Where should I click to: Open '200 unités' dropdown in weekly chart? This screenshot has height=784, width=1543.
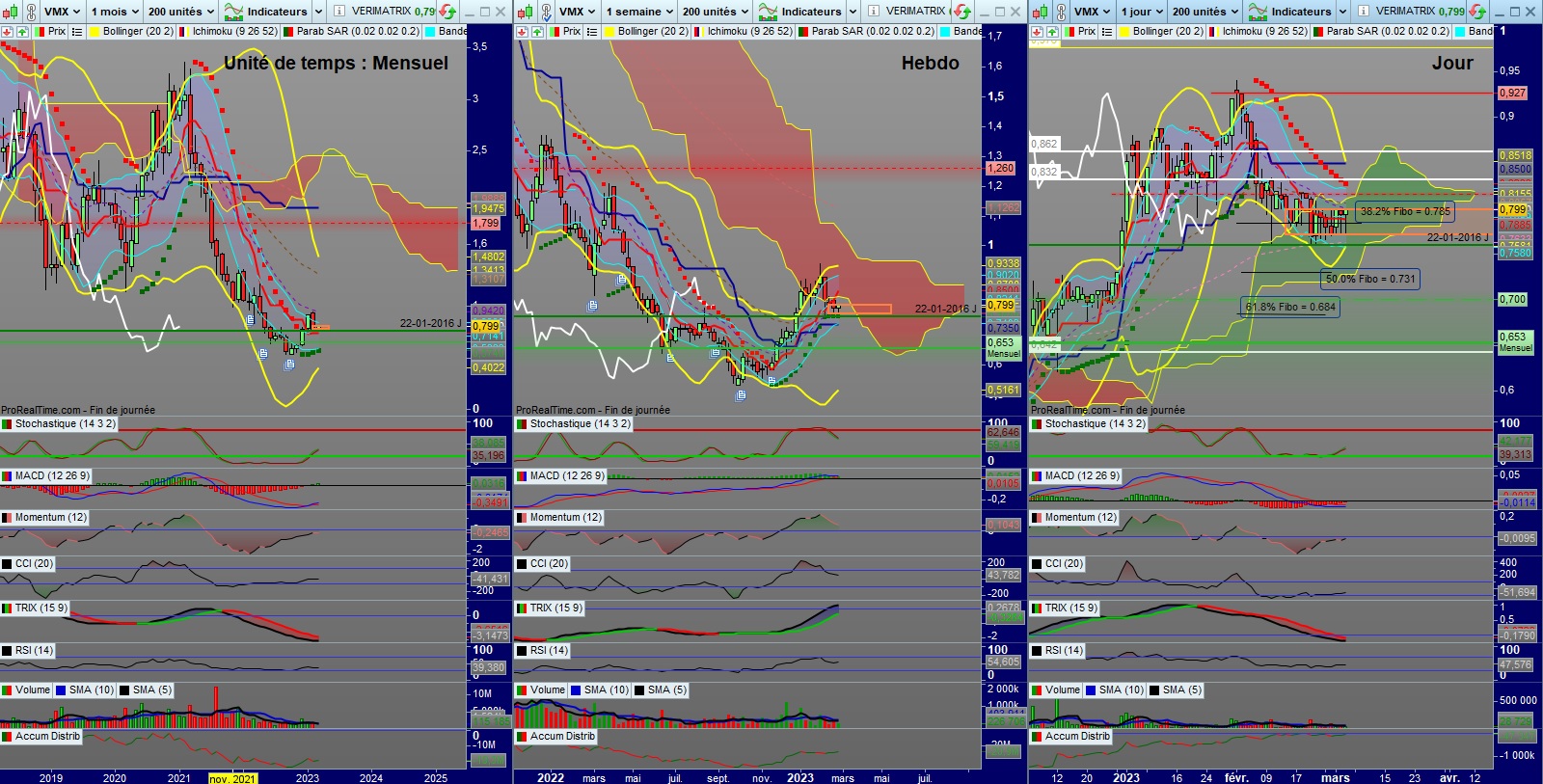[716, 12]
